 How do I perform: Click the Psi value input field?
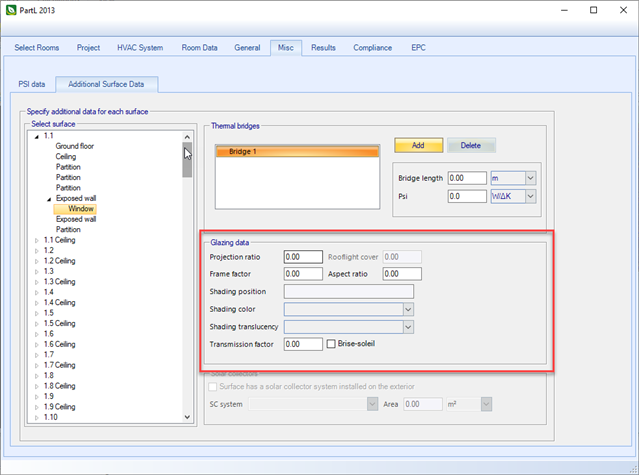coord(467,196)
